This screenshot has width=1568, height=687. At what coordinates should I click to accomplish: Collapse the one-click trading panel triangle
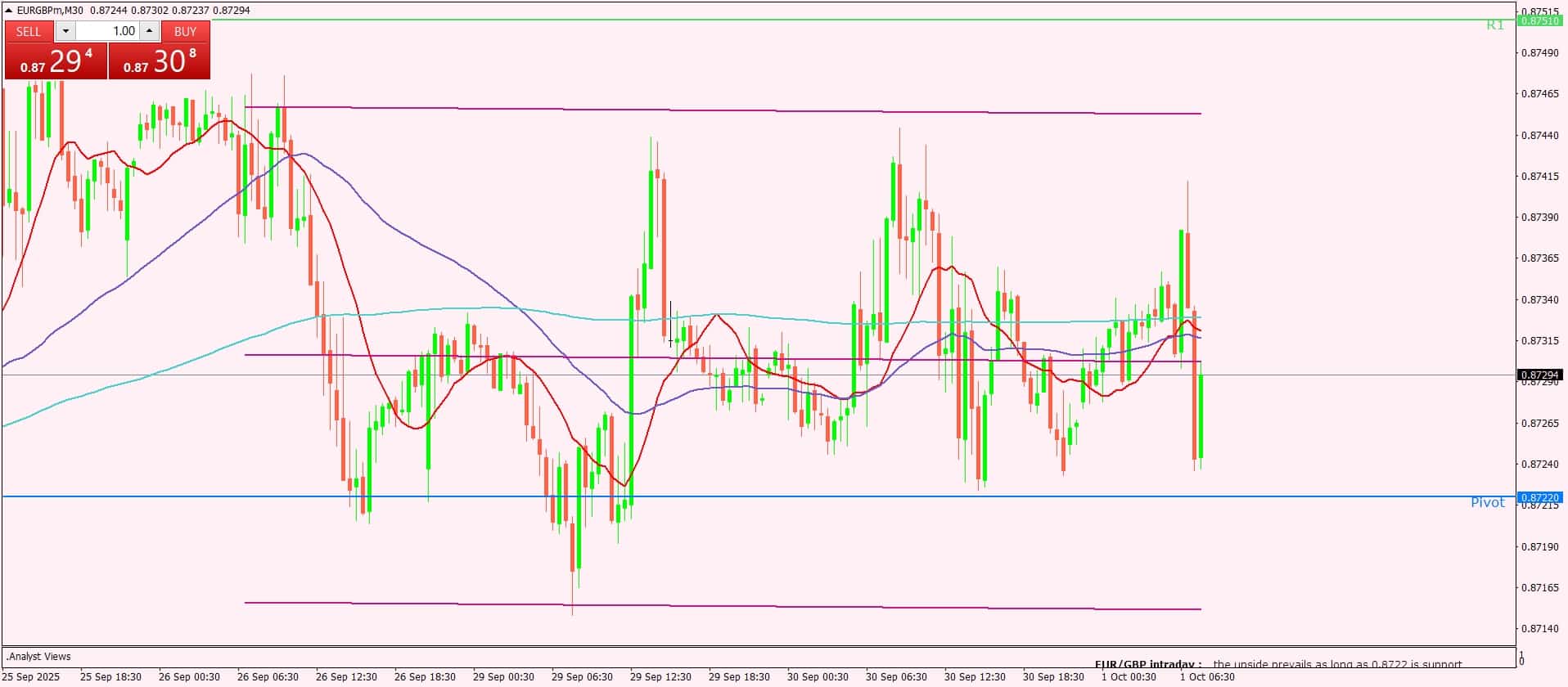pos(9,10)
